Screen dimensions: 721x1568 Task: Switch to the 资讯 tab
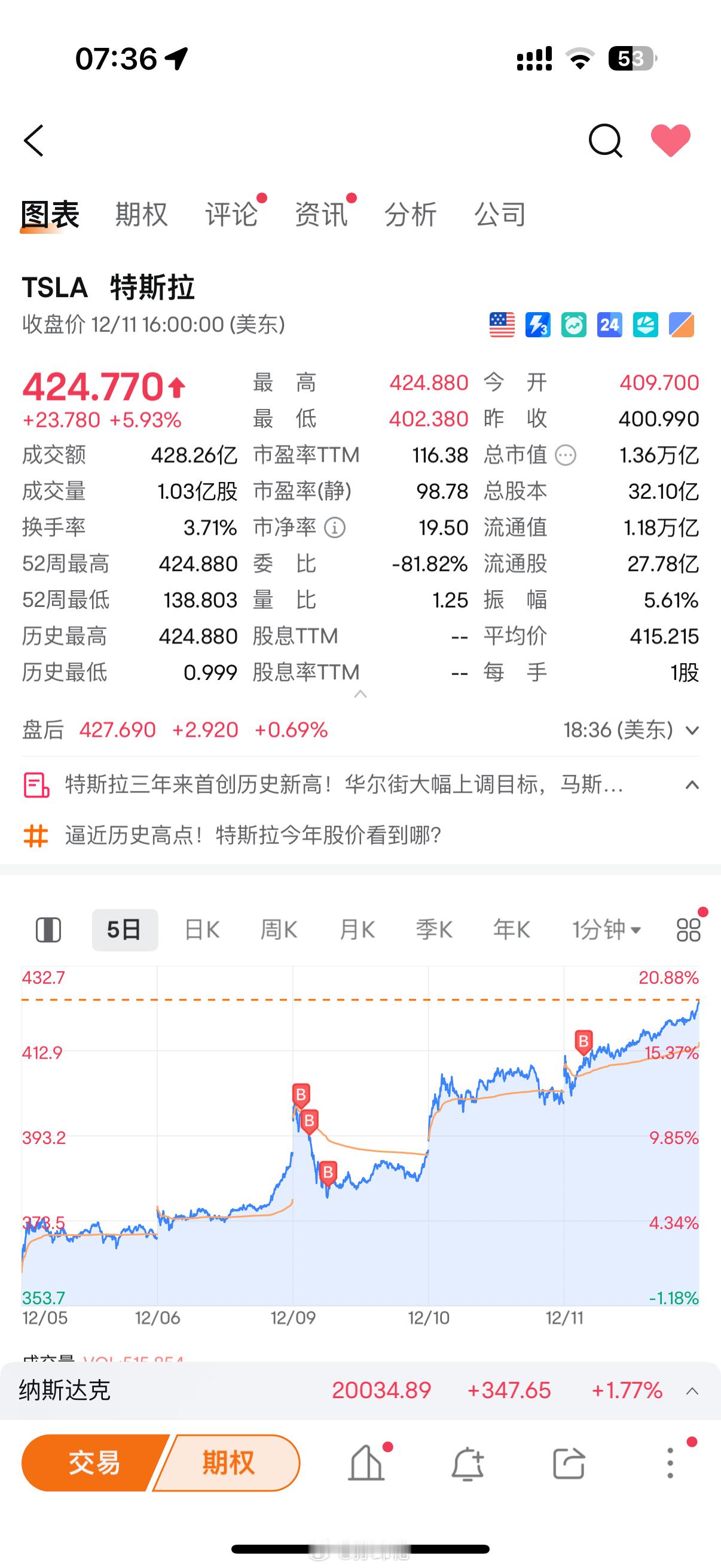pyautogui.click(x=321, y=215)
